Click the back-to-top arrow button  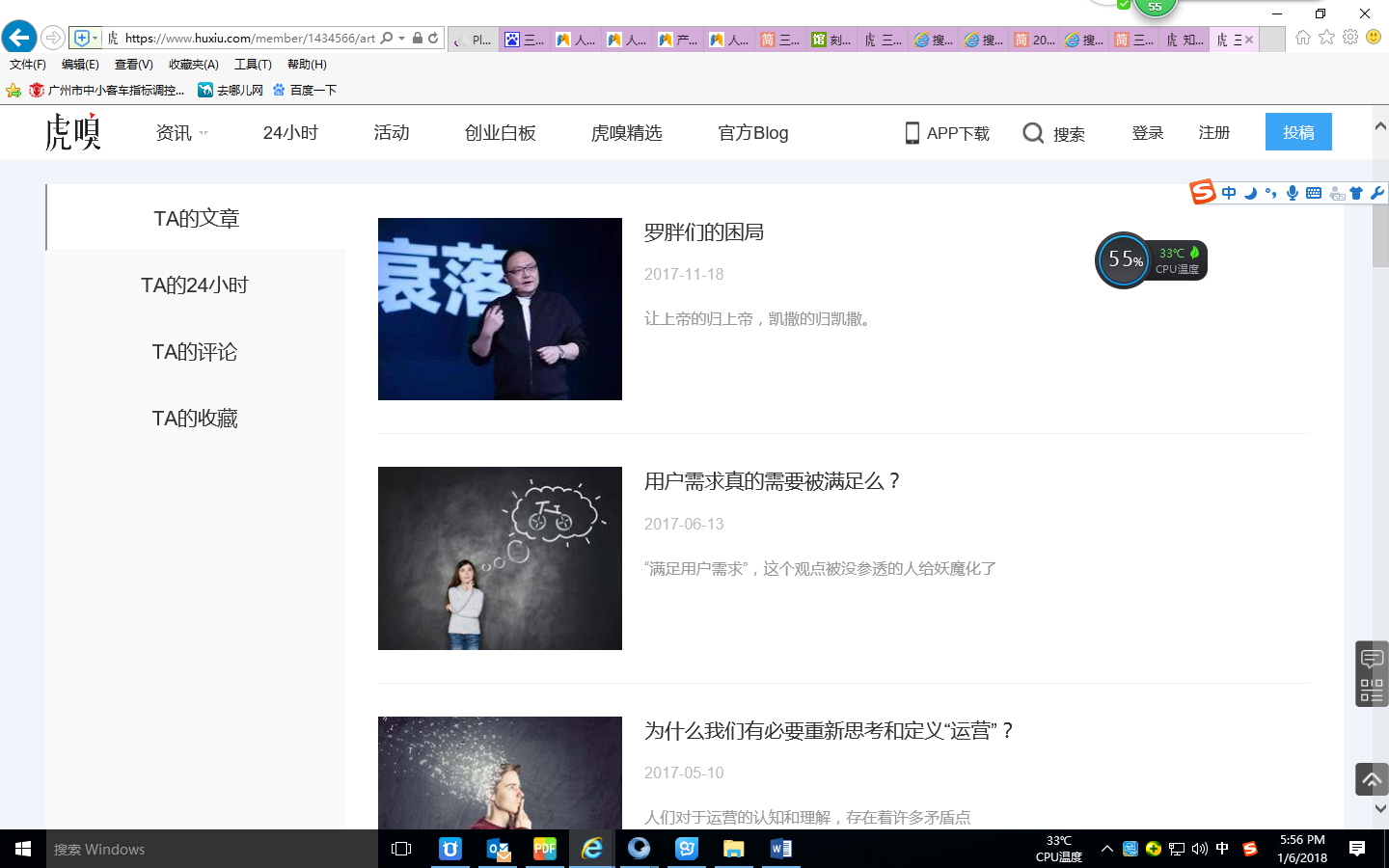coord(1372,779)
